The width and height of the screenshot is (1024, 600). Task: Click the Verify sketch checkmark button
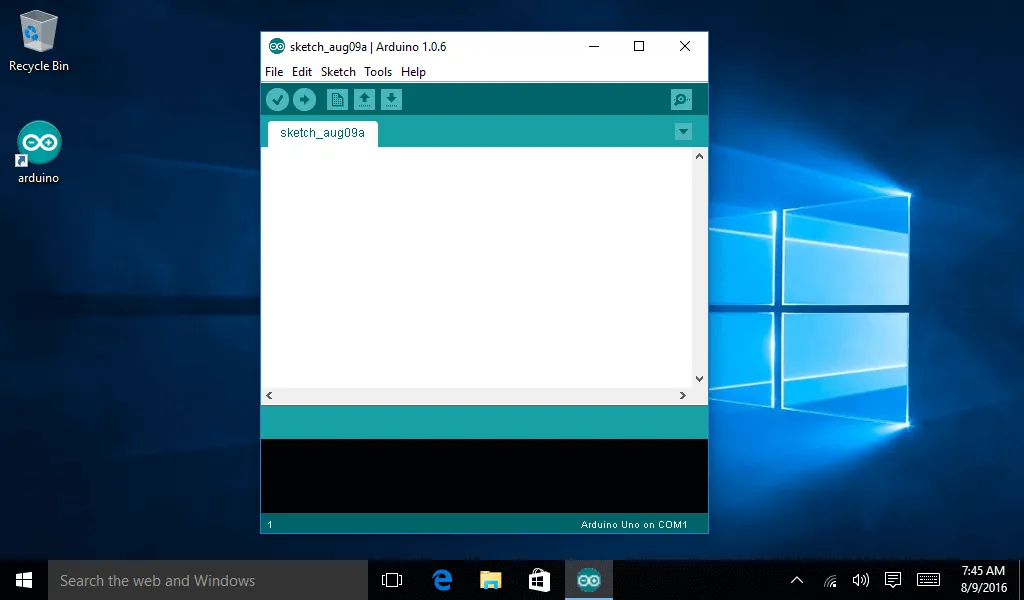point(277,99)
